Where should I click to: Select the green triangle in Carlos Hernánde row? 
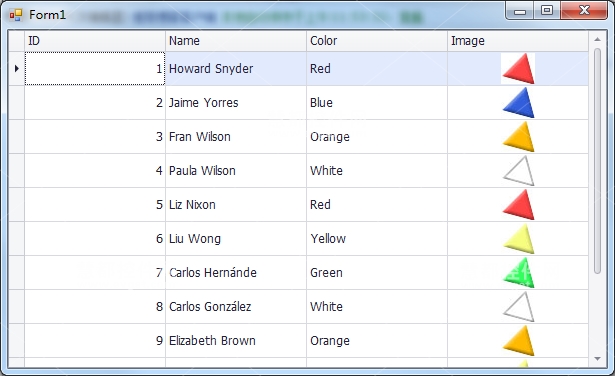518,272
